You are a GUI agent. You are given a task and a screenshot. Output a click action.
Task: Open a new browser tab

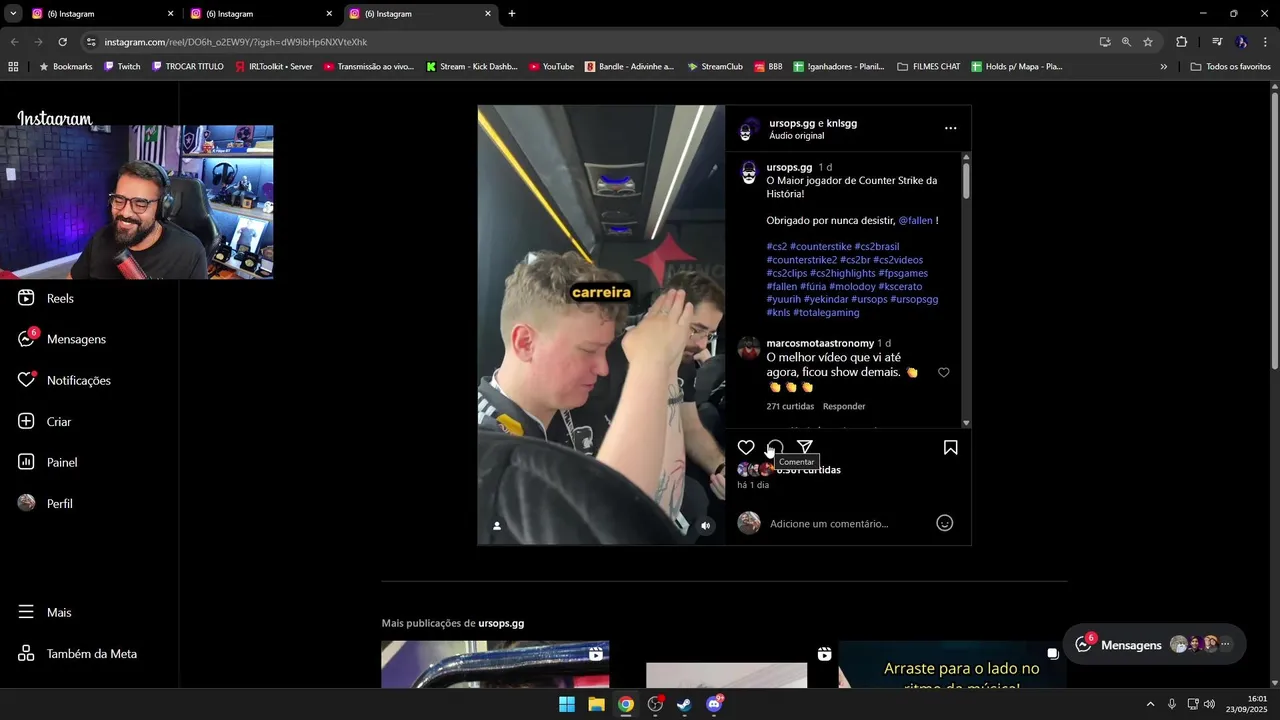click(x=512, y=14)
